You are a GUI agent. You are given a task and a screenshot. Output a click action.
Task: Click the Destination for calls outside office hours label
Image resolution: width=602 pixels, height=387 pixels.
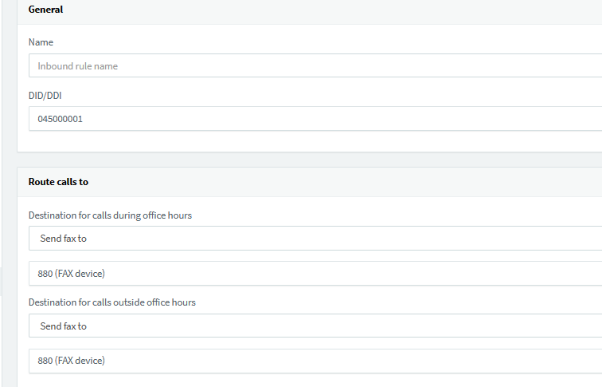point(112,303)
